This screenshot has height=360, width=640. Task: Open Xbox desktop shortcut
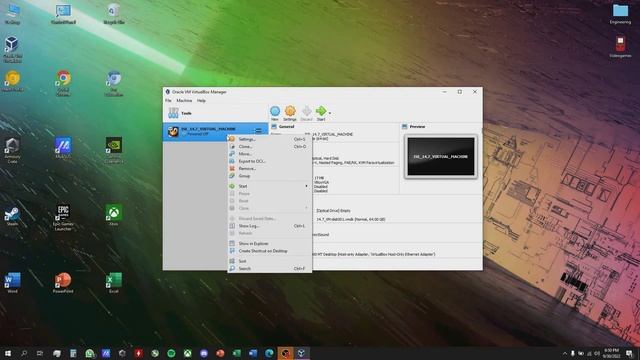(114, 216)
